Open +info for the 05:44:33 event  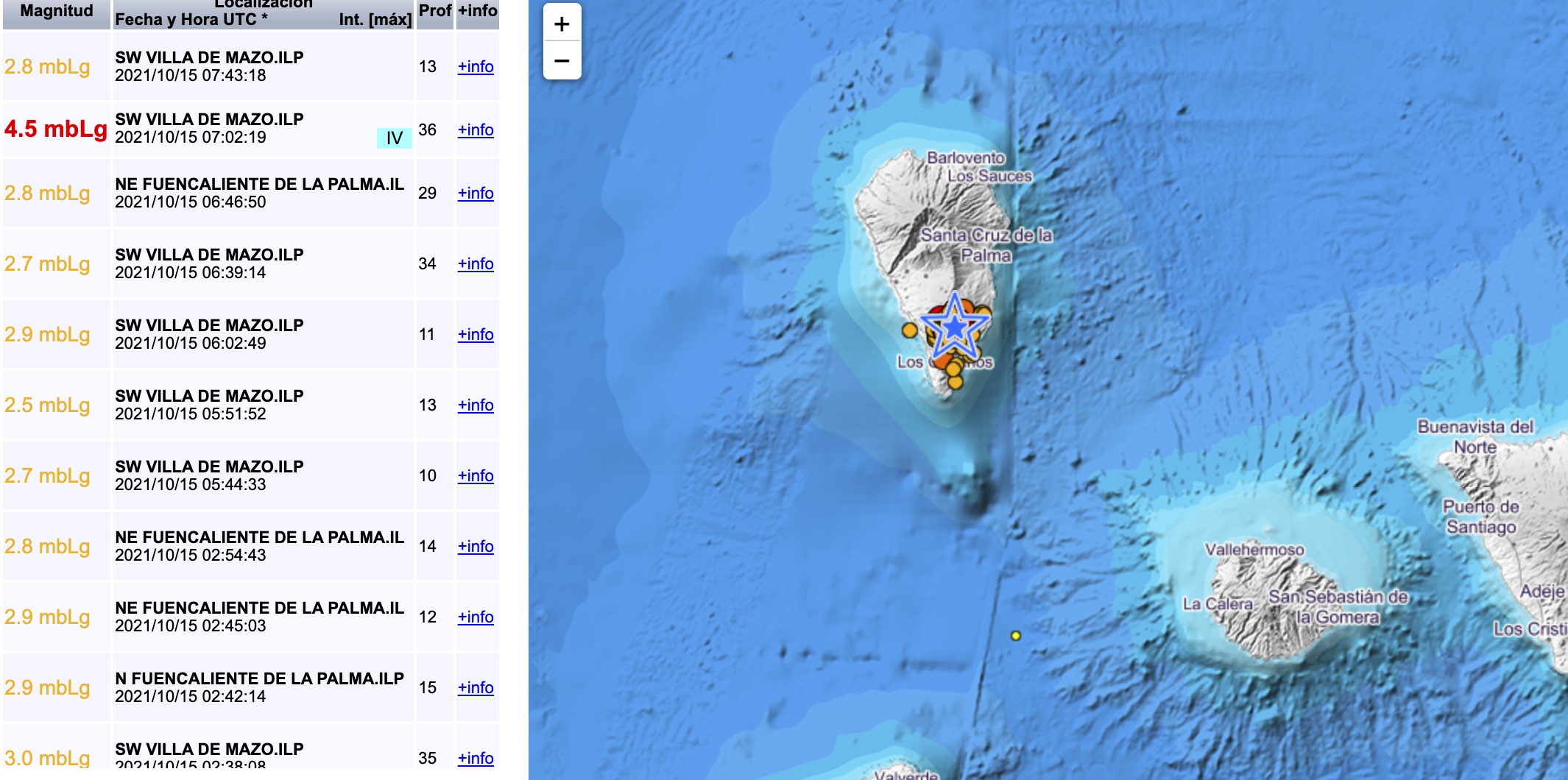(x=476, y=475)
